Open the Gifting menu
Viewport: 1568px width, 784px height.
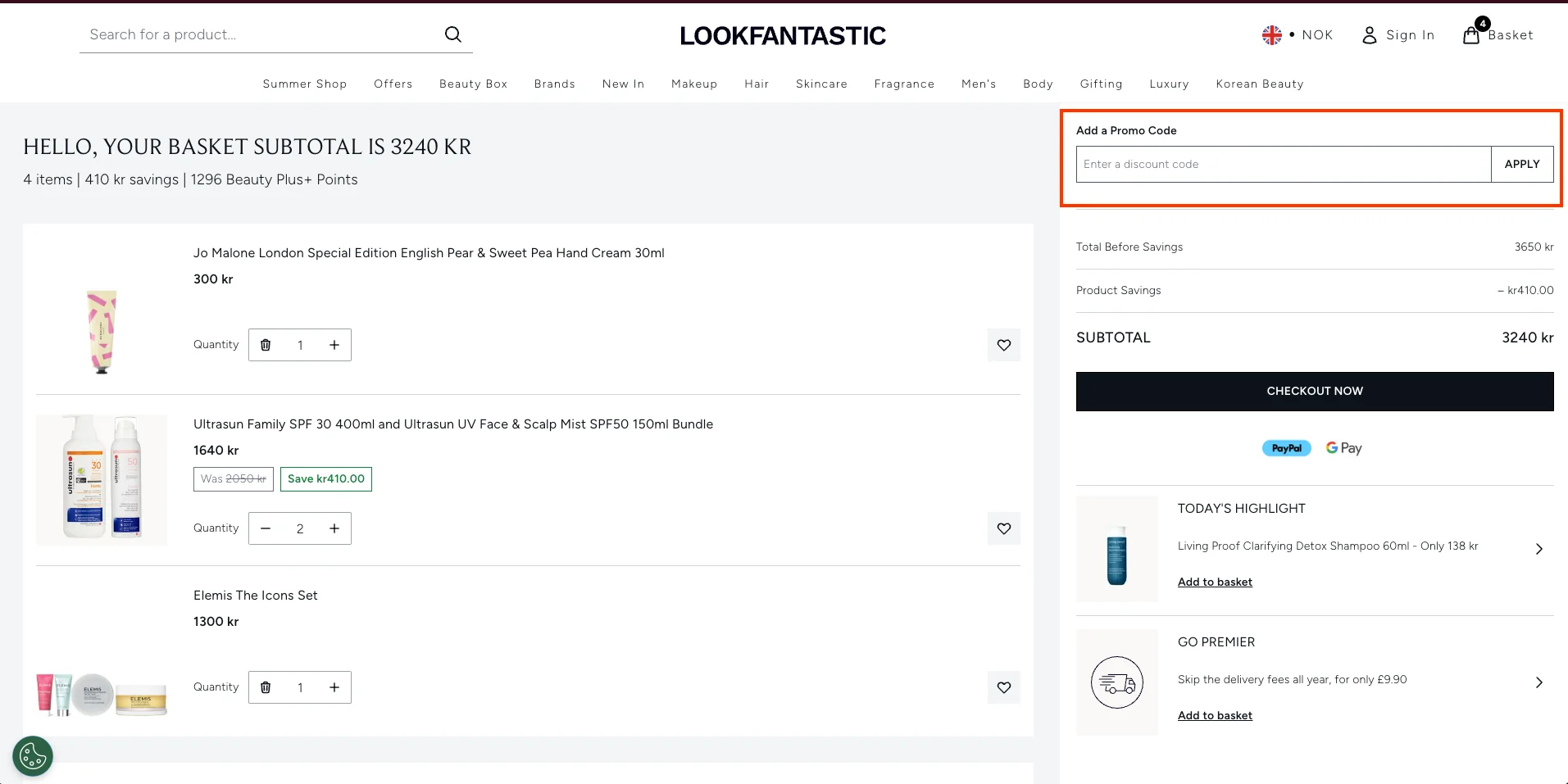point(1101,84)
